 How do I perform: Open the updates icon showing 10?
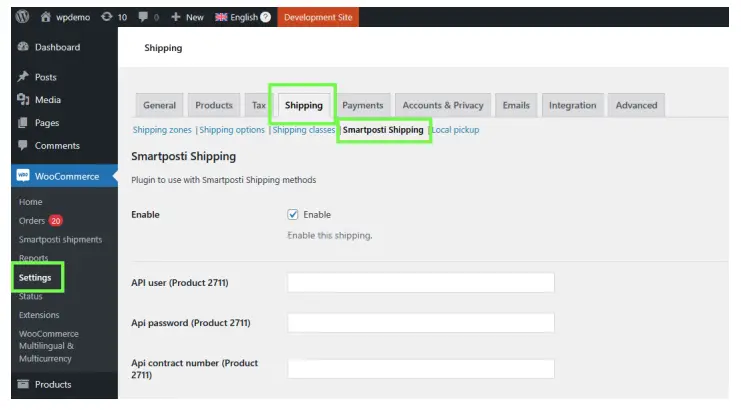coord(107,17)
